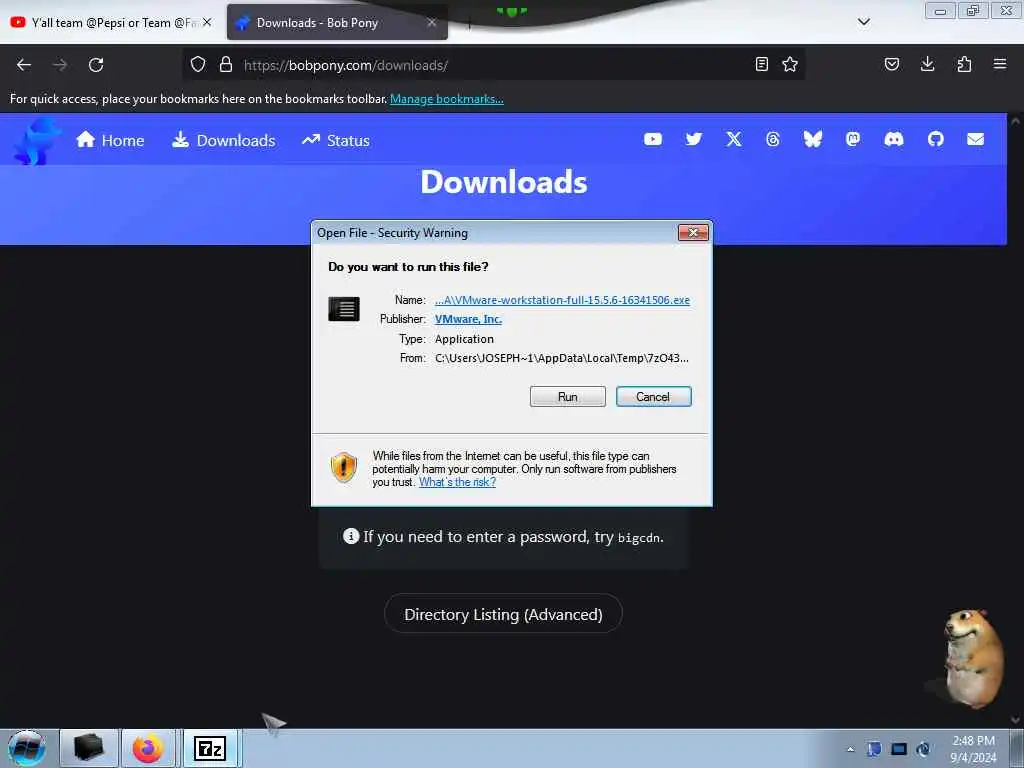1024x768 pixels.
Task: Click the Threads social icon
Action: click(x=773, y=139)
